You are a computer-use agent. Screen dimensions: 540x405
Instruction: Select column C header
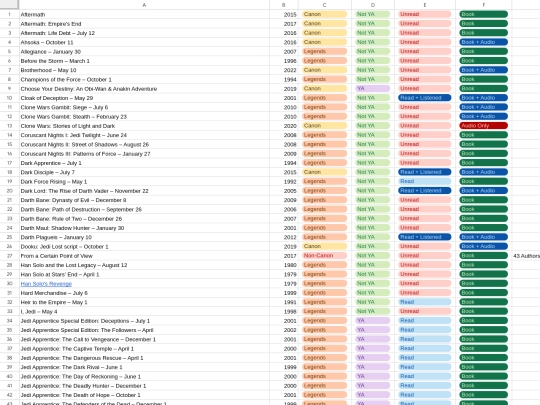pos(324,5)
